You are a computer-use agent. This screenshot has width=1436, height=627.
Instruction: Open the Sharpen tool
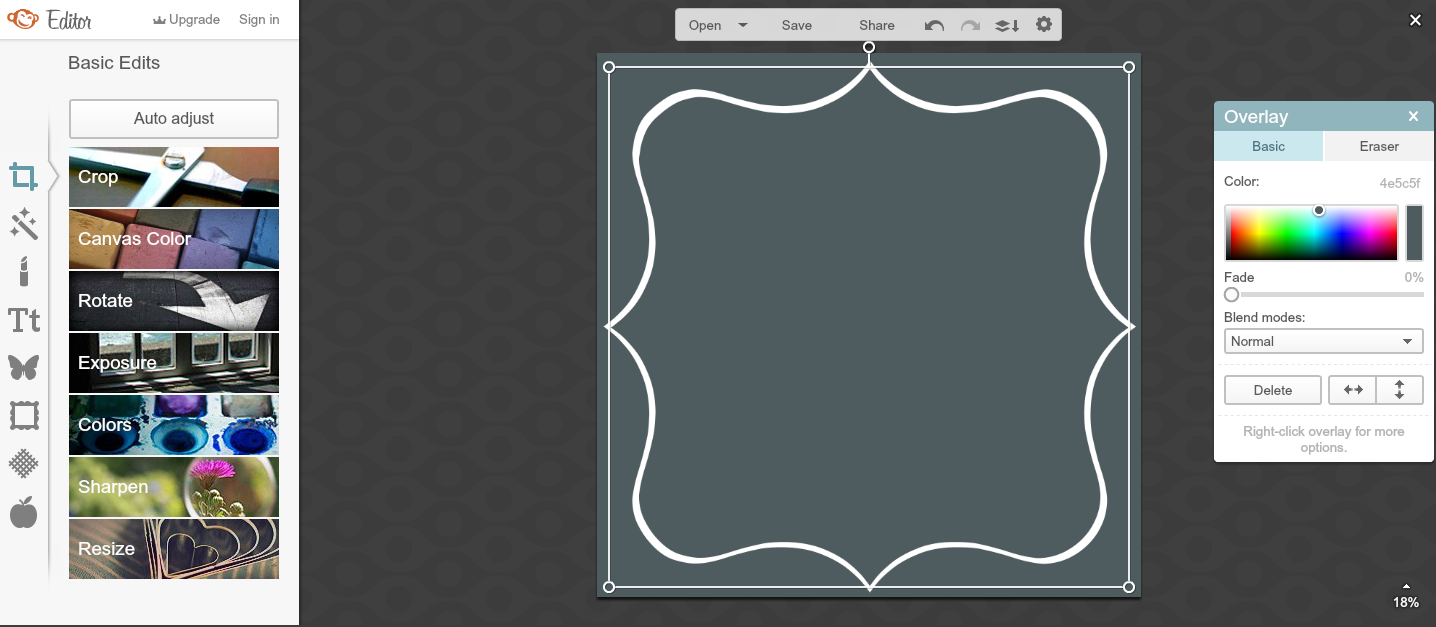tap(174, 487)
